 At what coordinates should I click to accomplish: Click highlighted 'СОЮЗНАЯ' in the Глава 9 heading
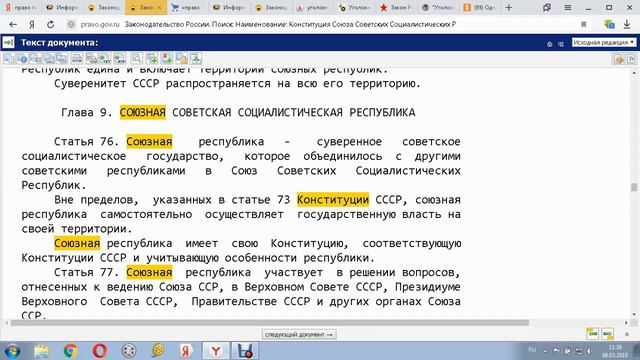click(x=143, y=112)
